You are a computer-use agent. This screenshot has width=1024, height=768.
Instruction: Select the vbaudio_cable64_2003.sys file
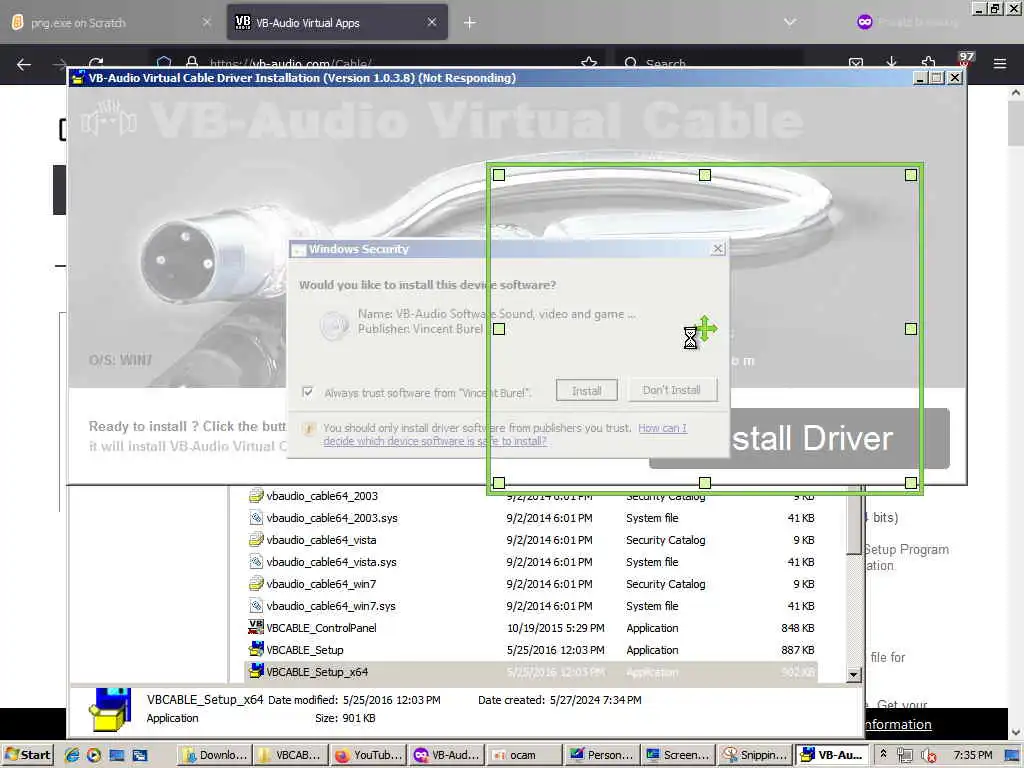click(x=332, y=518)
